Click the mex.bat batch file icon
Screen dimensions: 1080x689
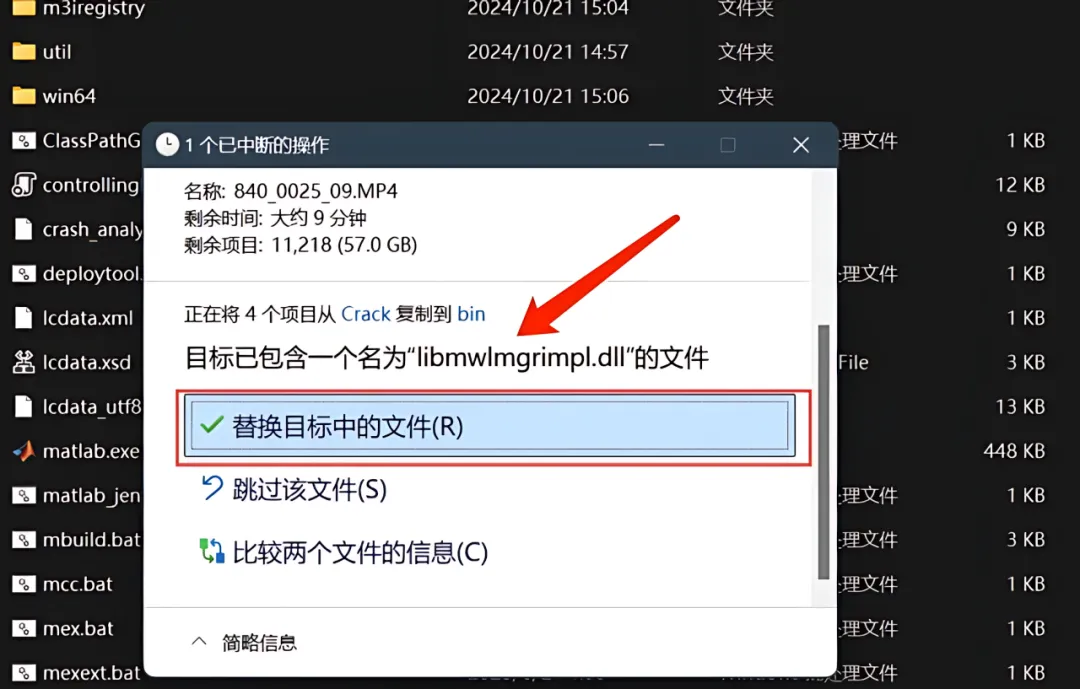tap(24, 628)
